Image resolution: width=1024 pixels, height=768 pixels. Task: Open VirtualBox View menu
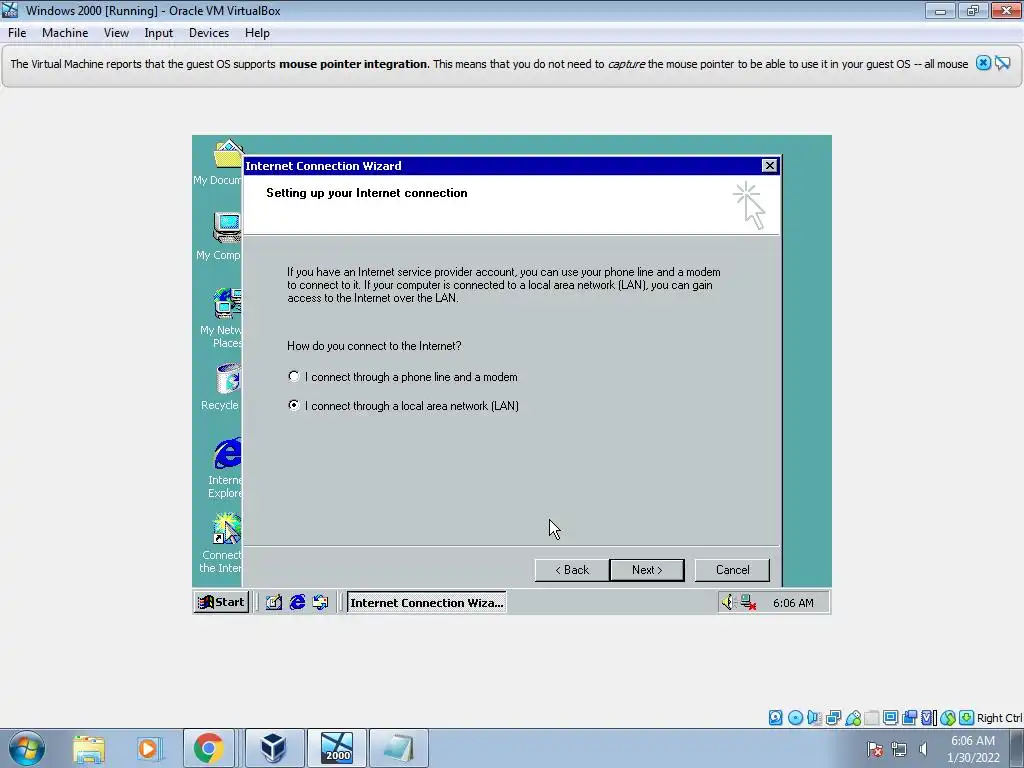pos(116,33)
